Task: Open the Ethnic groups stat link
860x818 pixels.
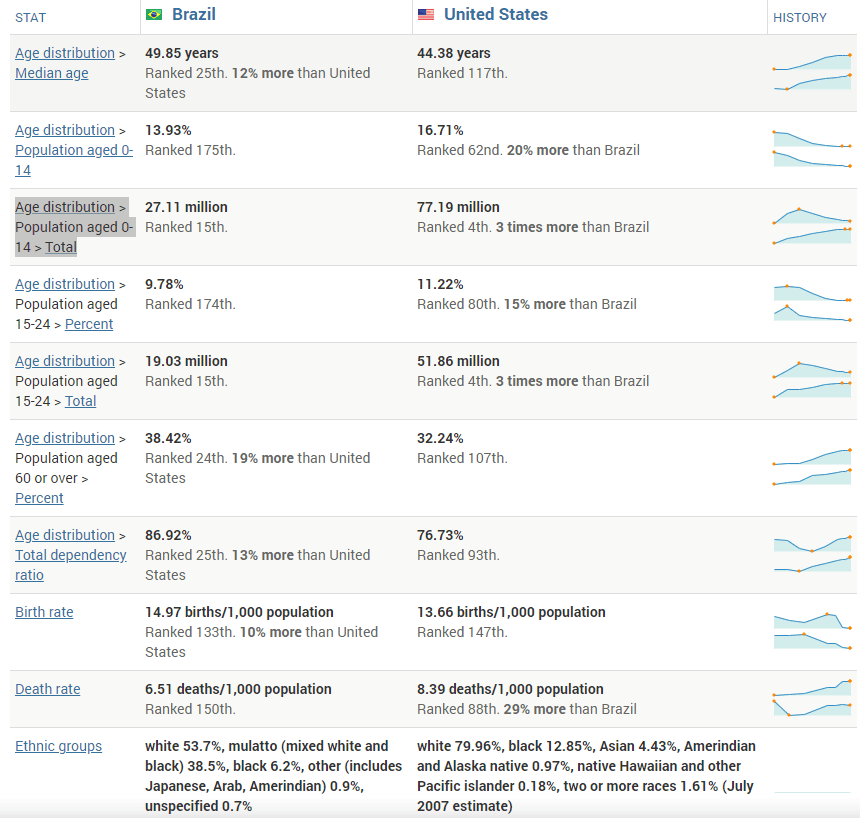Action: click(x=58, y=746)
